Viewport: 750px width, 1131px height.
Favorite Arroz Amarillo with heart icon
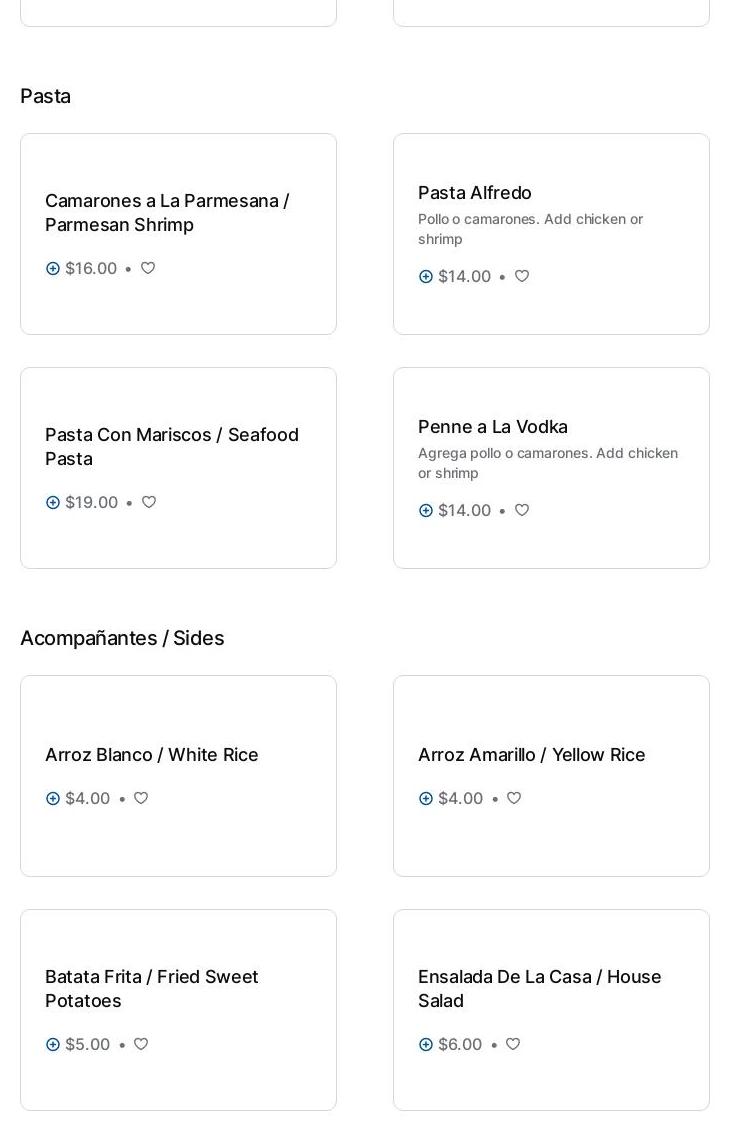(514, 798)
